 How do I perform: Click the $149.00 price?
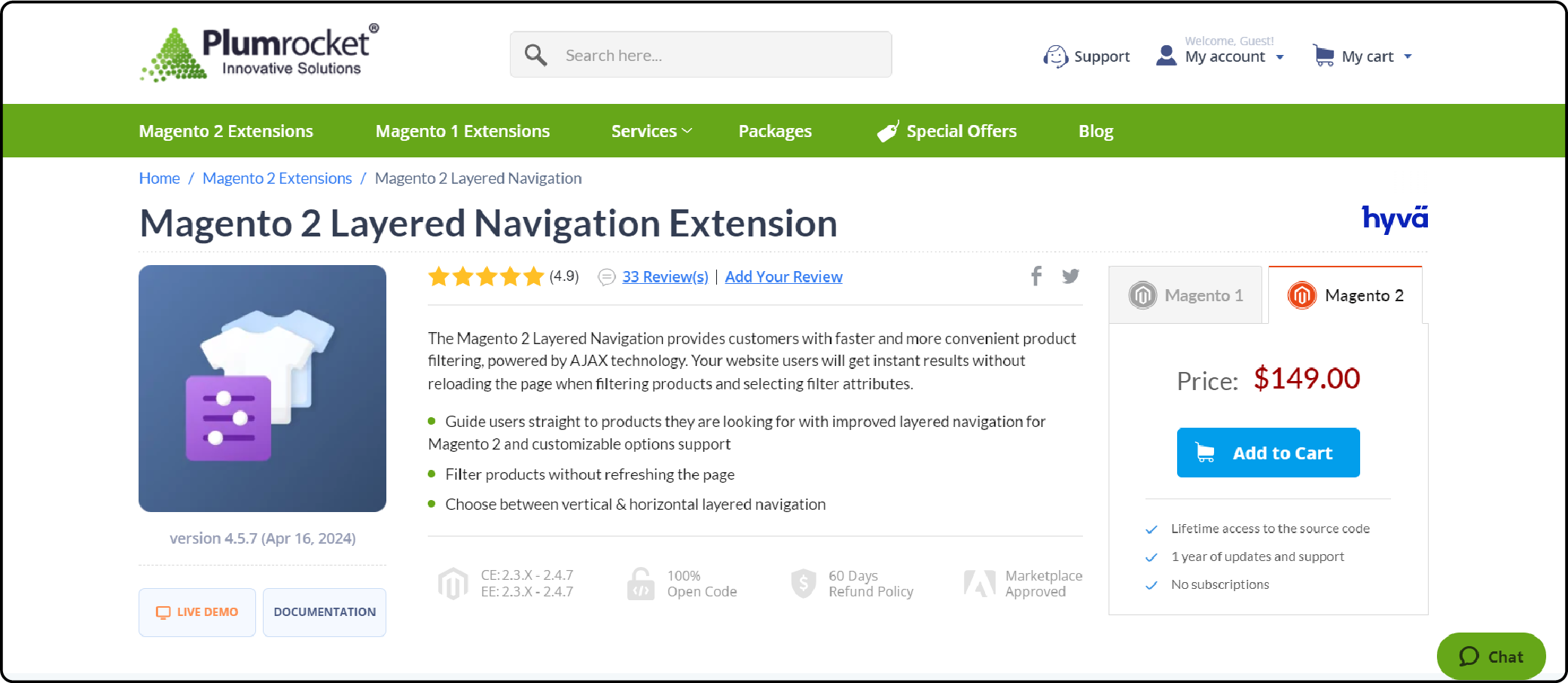tap(1307, 379)
